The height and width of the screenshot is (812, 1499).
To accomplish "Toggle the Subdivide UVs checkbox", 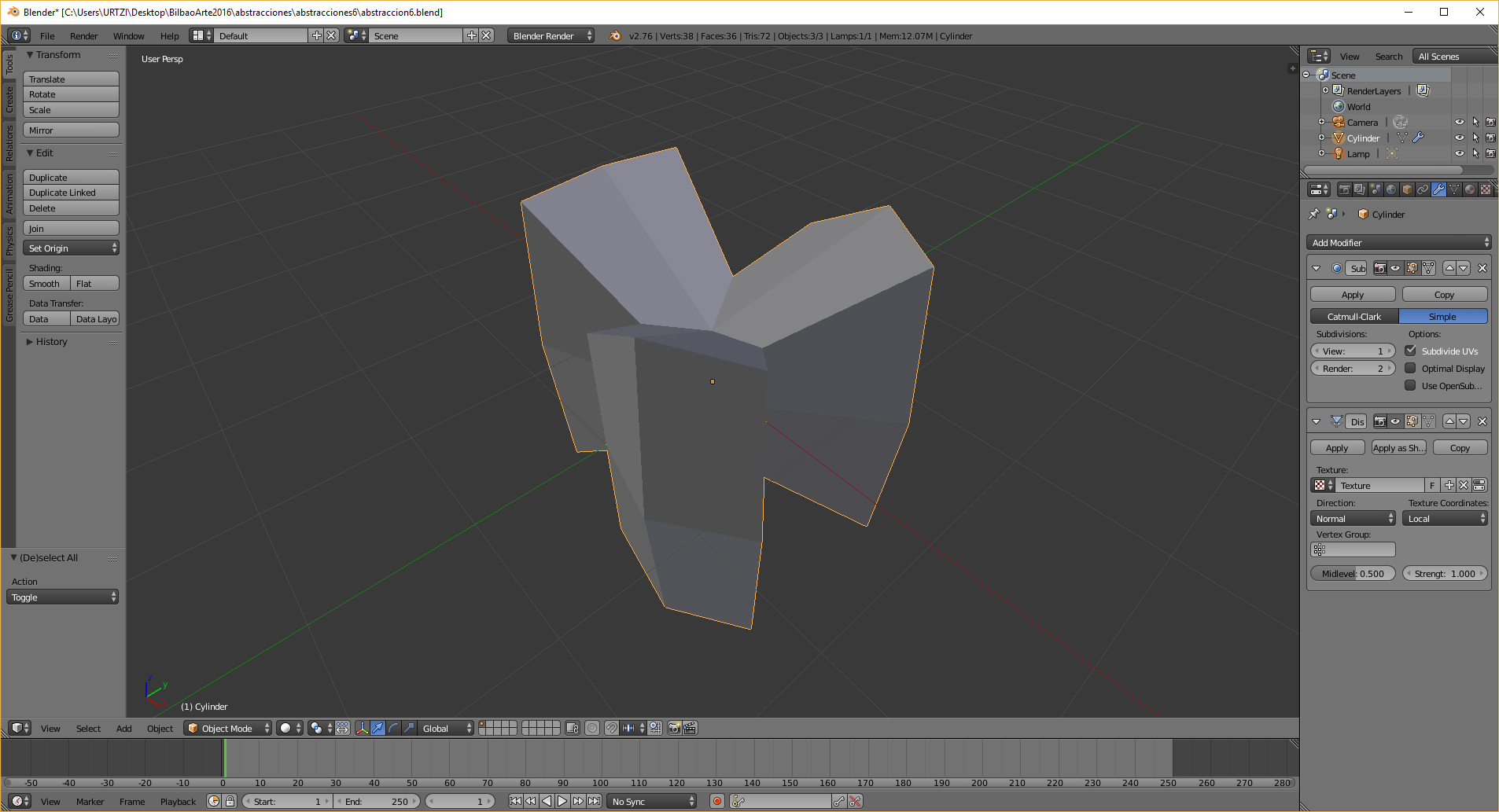I will [1411, 351].
